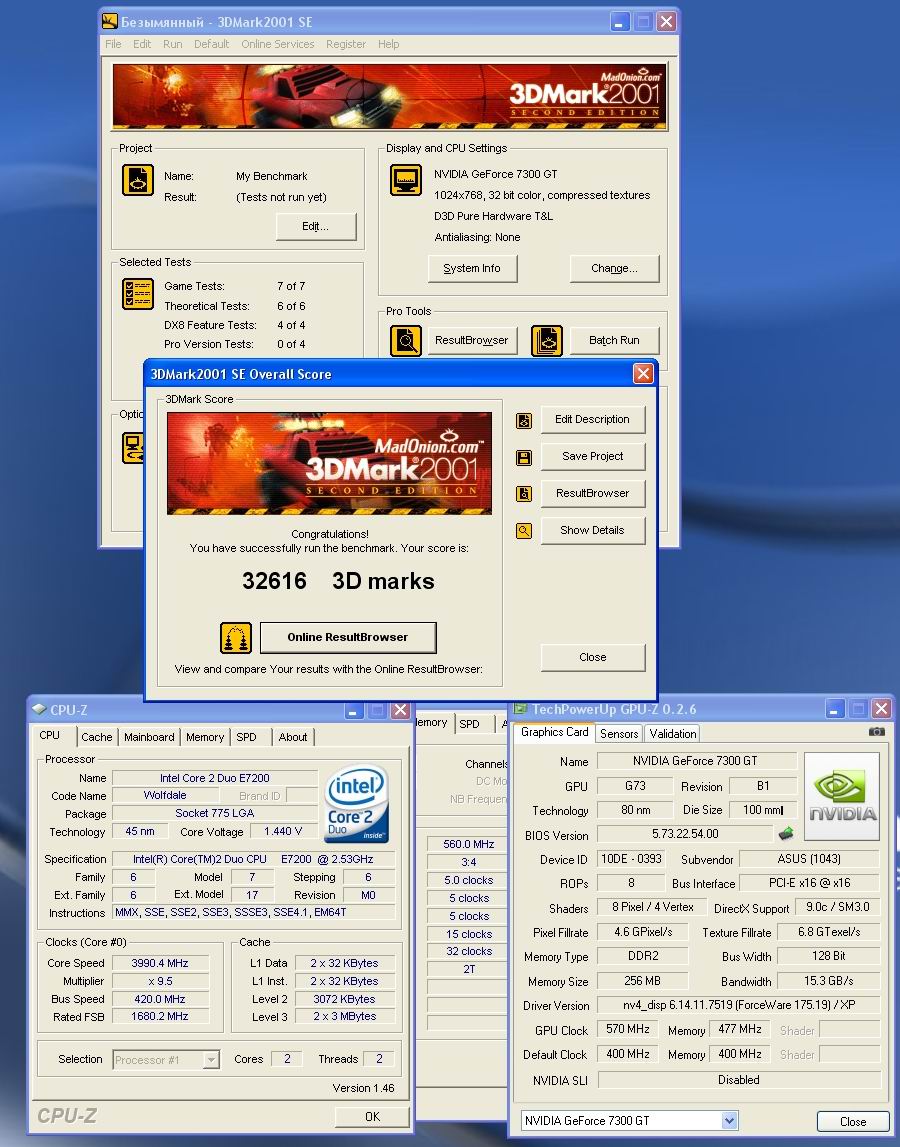Click the System Info button
Viewport: 900px width, 1147px height.
[x=472, y=268]
